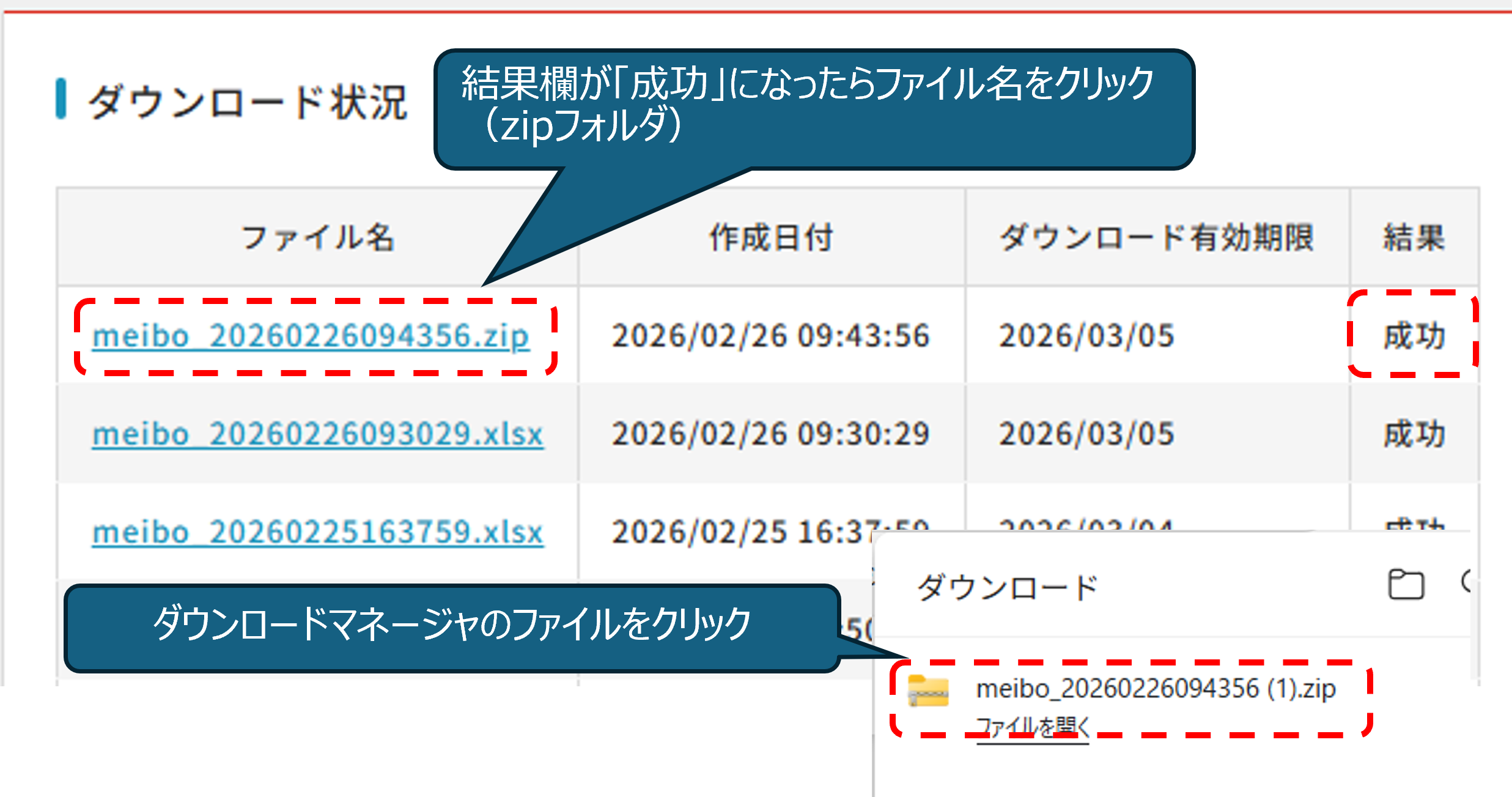The image size is (1512, 797).
Task: Click the creation date 2026/02/26 09:30:29 cell
Action: tap(771, 434)
